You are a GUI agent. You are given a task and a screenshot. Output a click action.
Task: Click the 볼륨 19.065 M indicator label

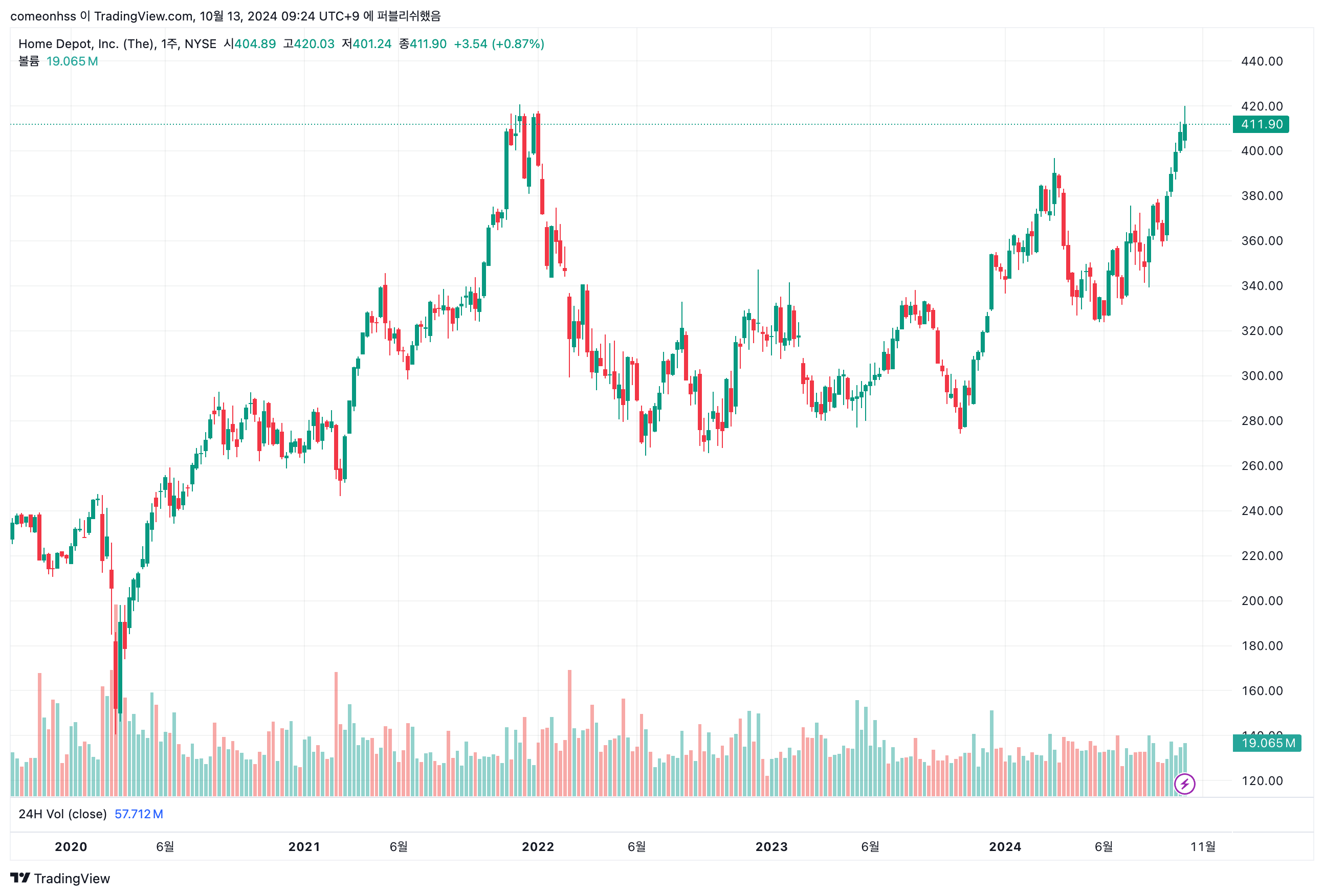click(58, 61)
